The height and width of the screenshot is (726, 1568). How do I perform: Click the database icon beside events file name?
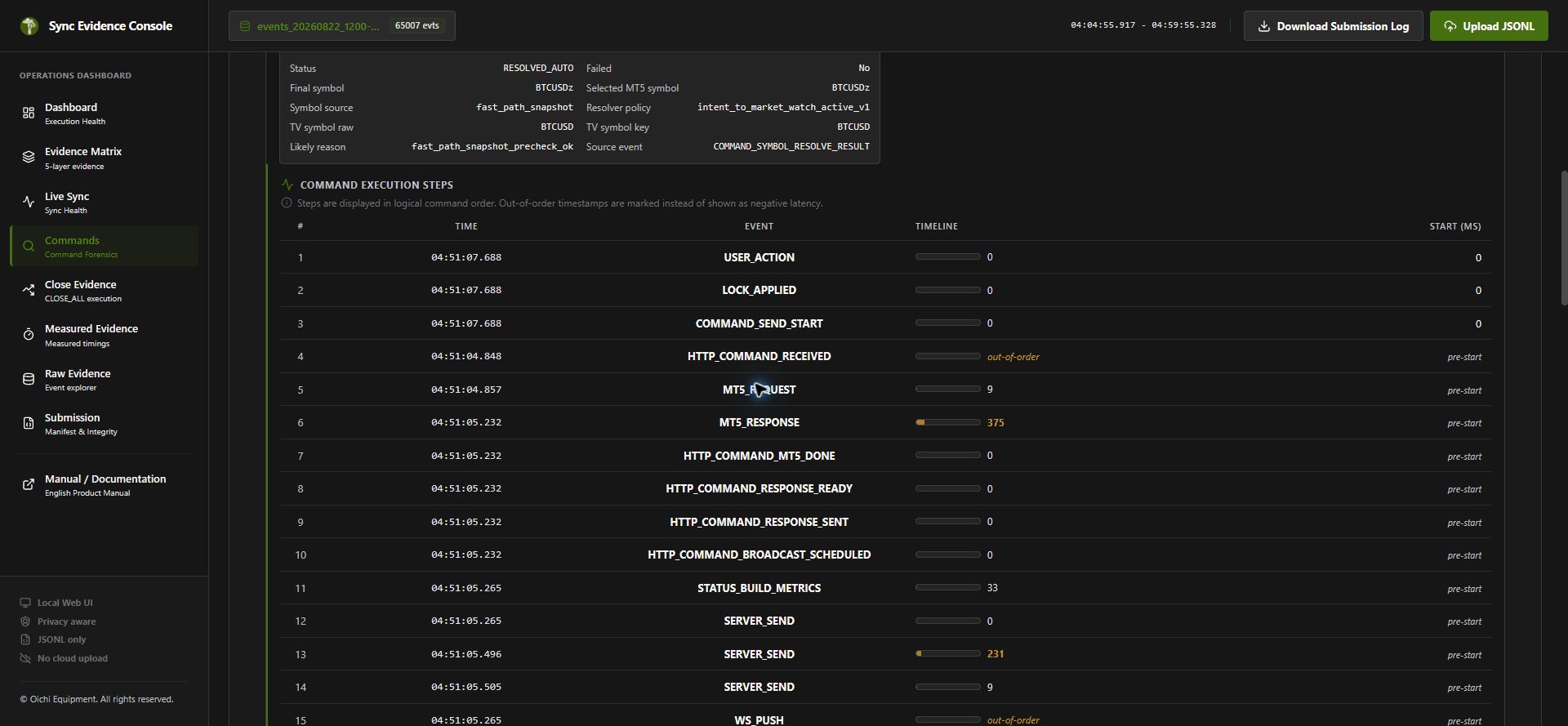pyautogui.click(x=244, y=26)
